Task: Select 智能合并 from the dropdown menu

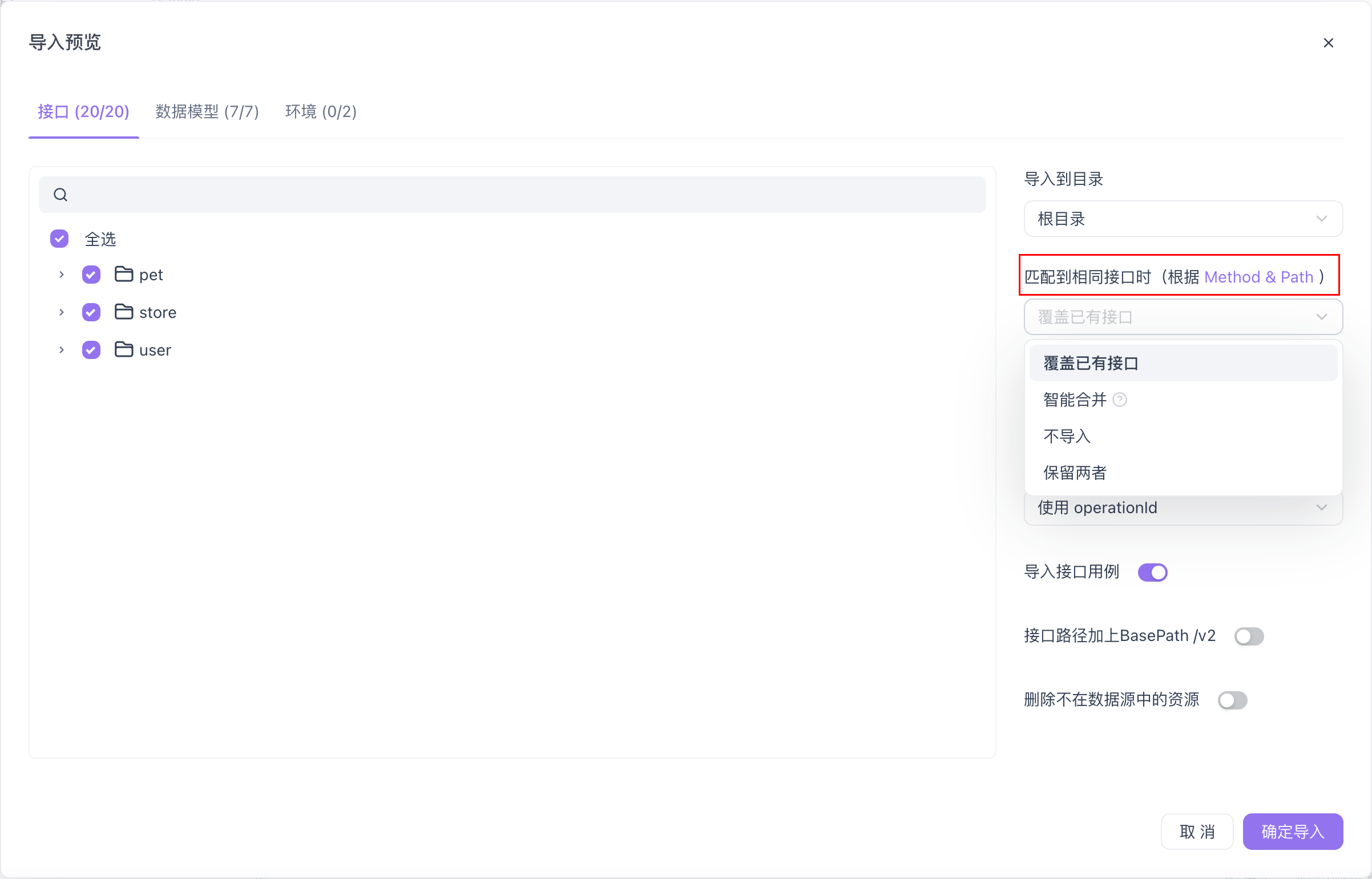Action: 1073,400
